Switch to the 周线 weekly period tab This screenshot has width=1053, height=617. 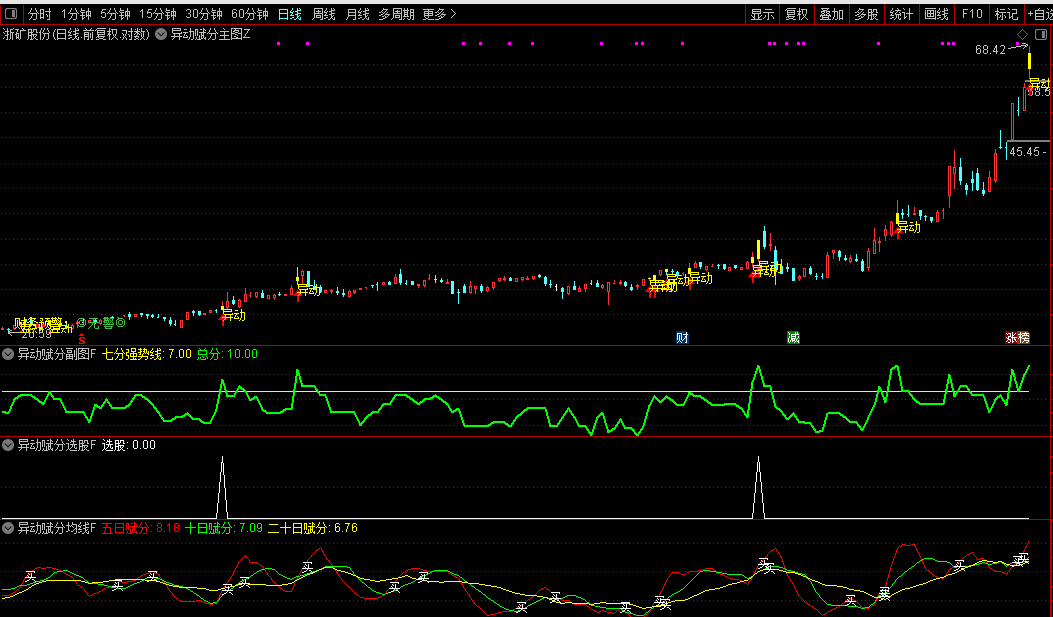(x=323, y=14)
